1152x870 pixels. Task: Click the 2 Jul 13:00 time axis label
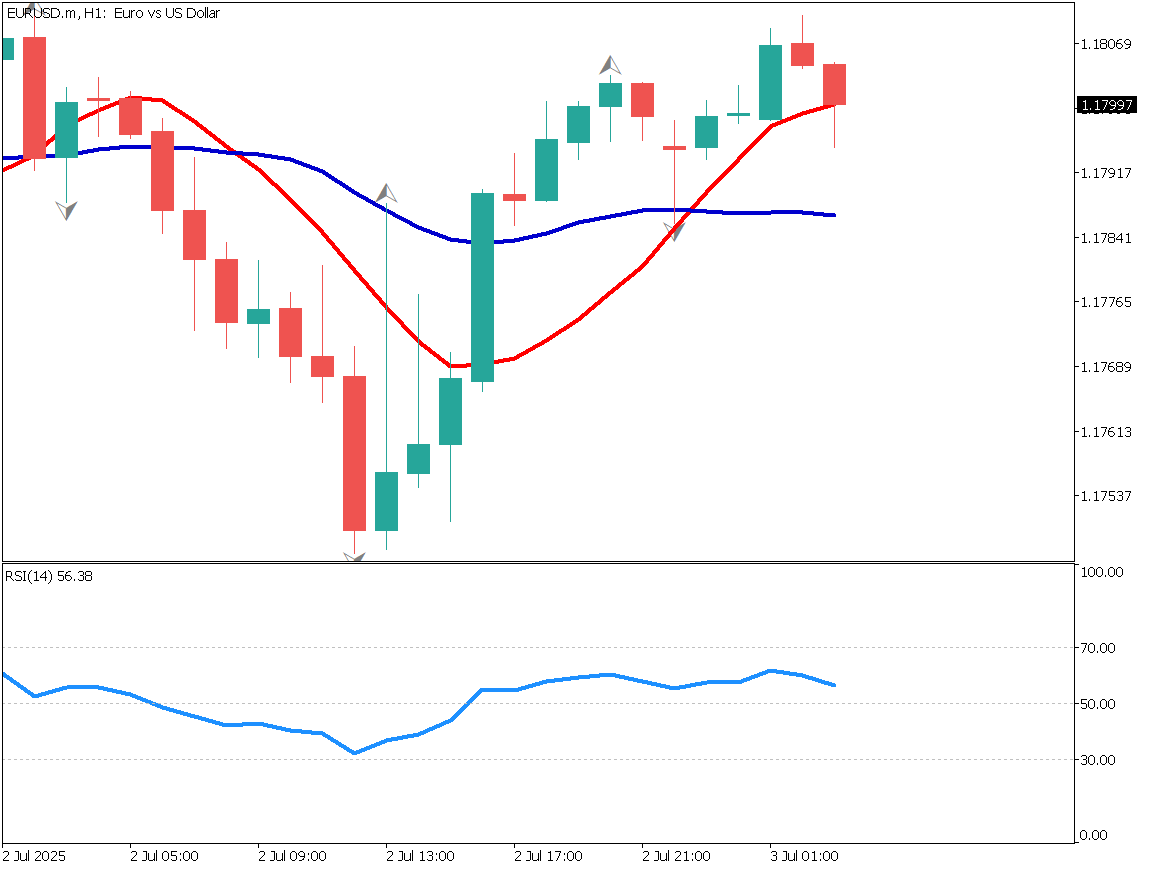click(x=420, y=856)
